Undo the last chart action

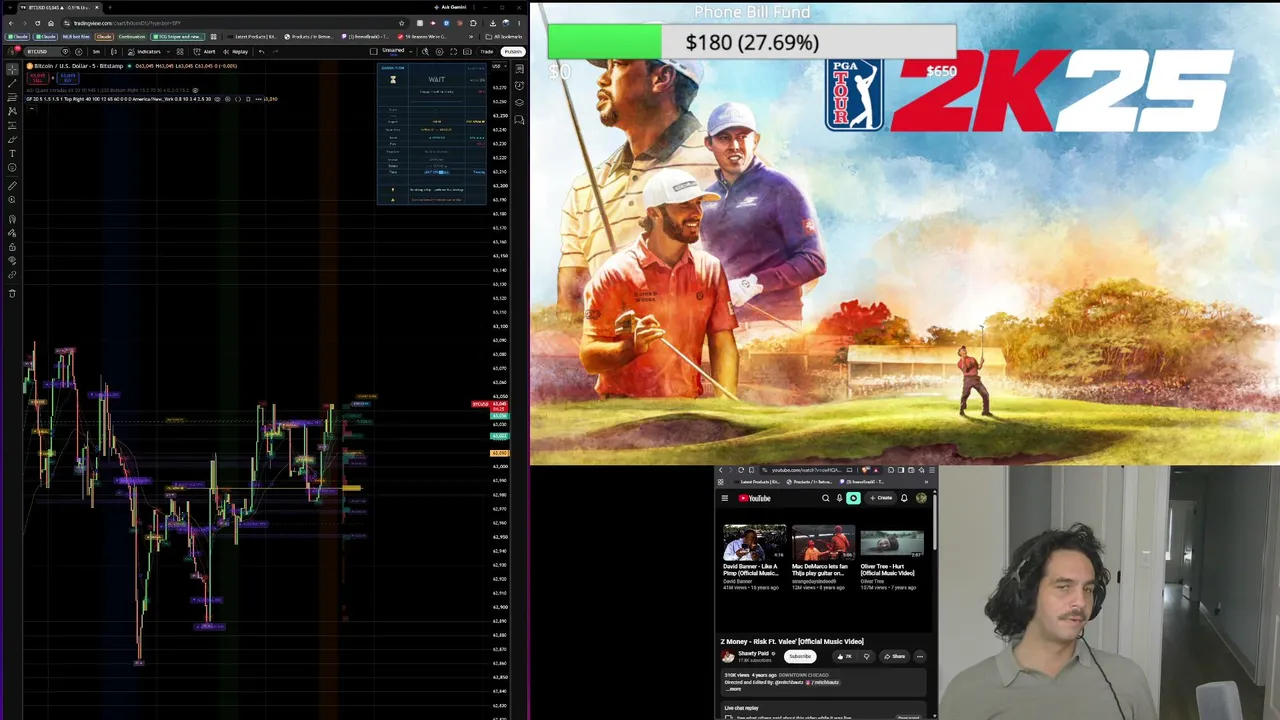point(261,51)
